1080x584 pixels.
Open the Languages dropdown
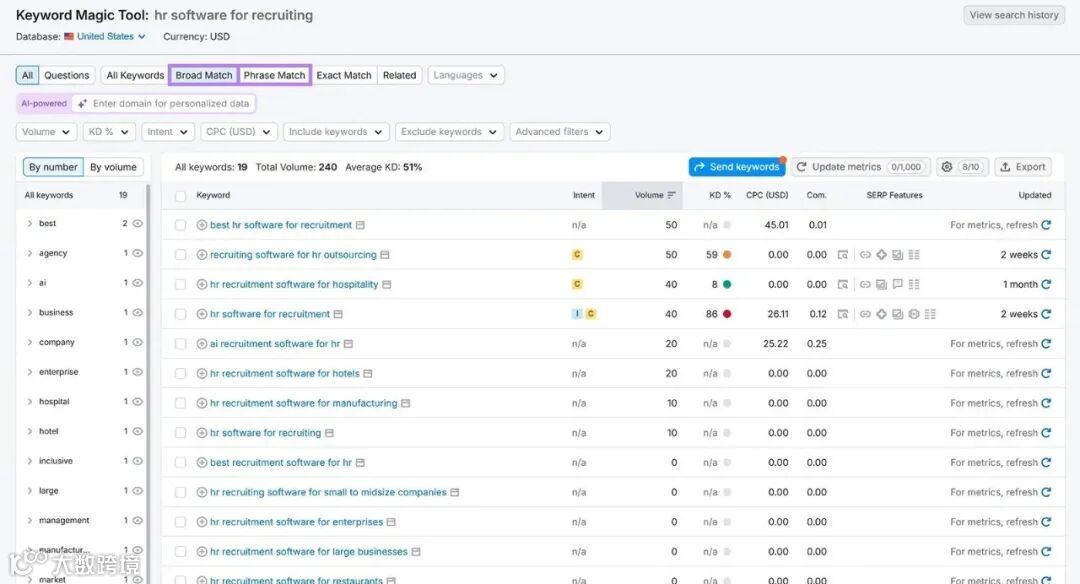click(466, 75)
